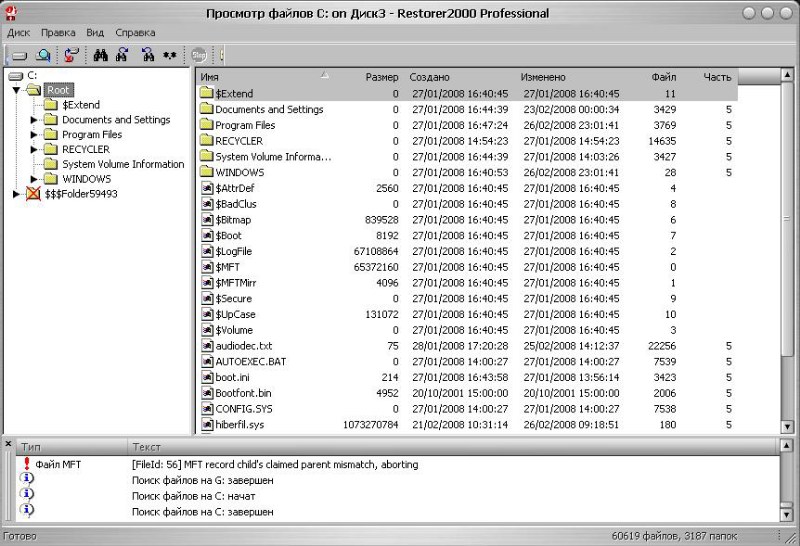Click the Stop toolbar icon
Image resolution: width=800 pixels, height=546 pixels.
199,56
